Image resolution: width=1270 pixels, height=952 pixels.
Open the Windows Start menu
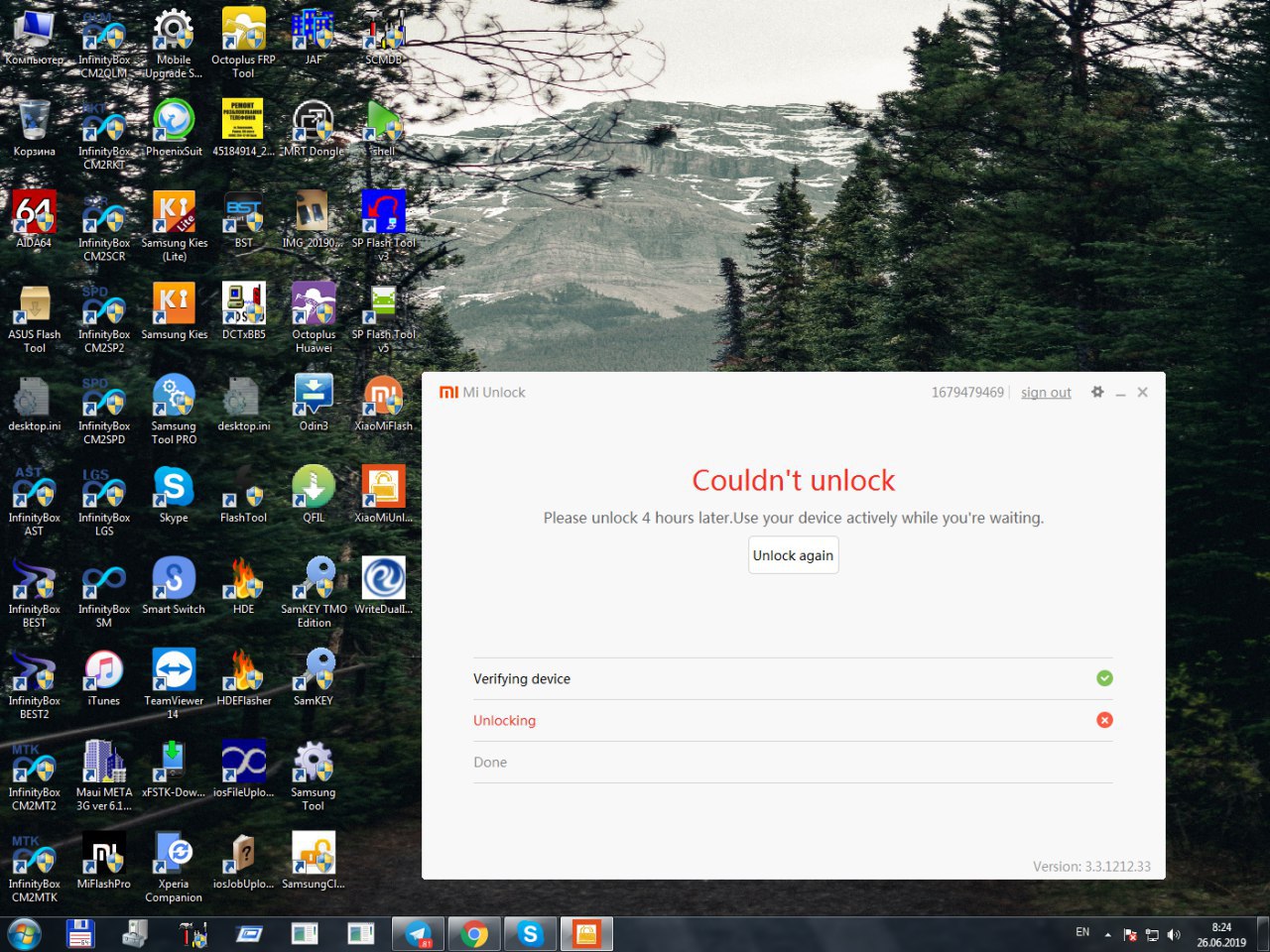(x=24, y=934)
